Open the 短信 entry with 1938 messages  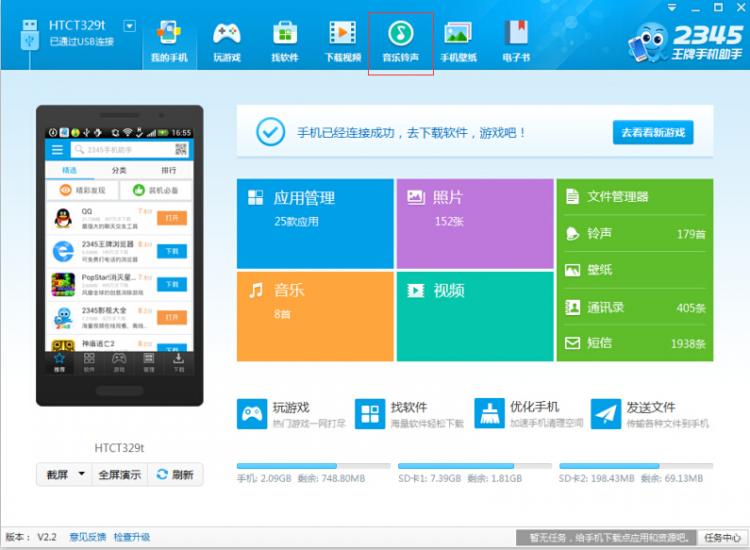pyautogui.click(x=635, y=343)
